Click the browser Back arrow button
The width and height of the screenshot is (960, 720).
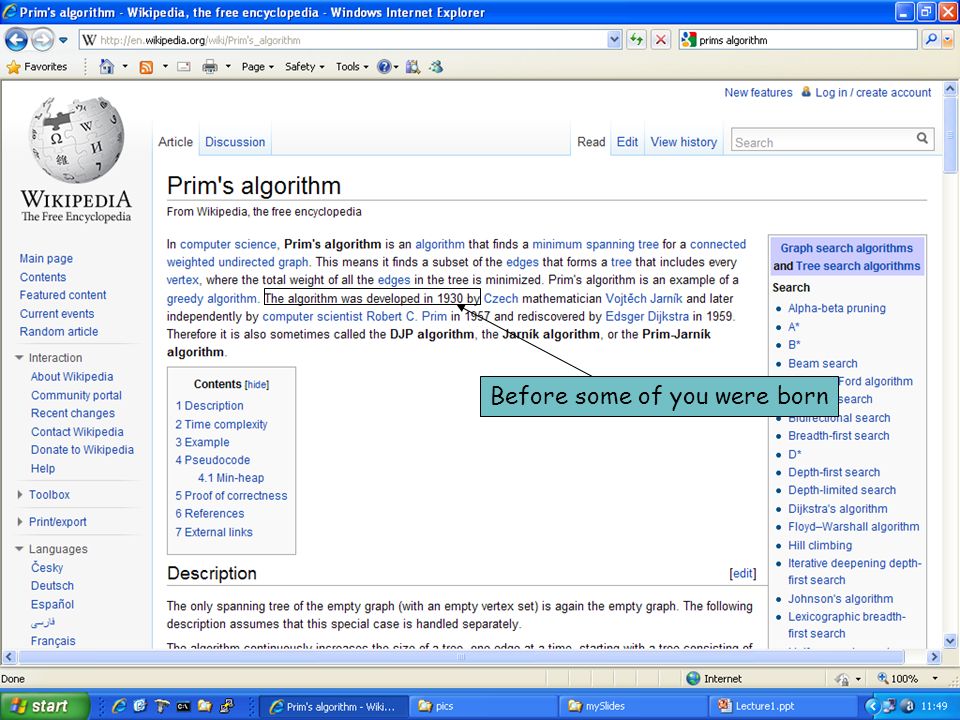point(17,40)
